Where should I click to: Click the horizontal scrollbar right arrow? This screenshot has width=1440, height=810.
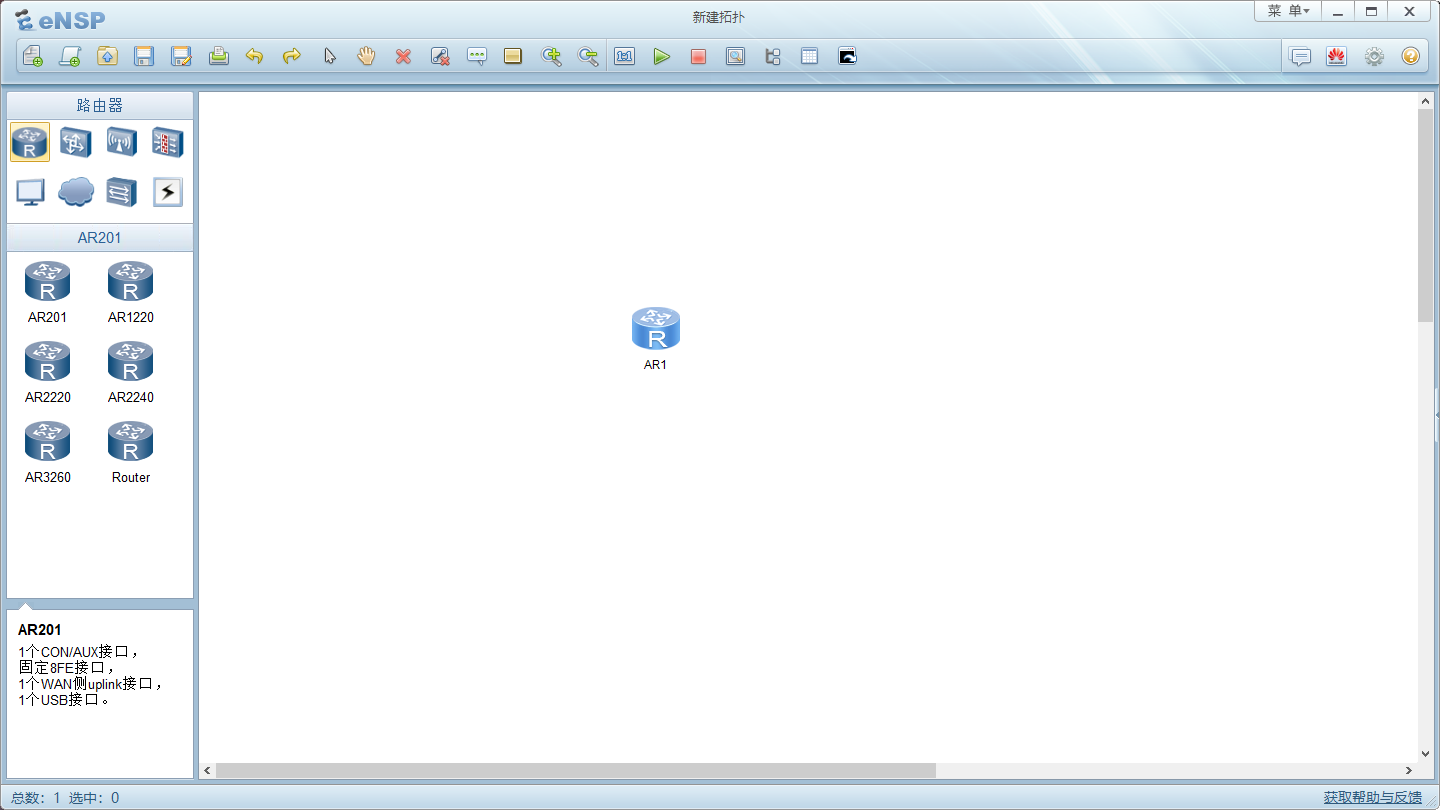[1408, 771]
